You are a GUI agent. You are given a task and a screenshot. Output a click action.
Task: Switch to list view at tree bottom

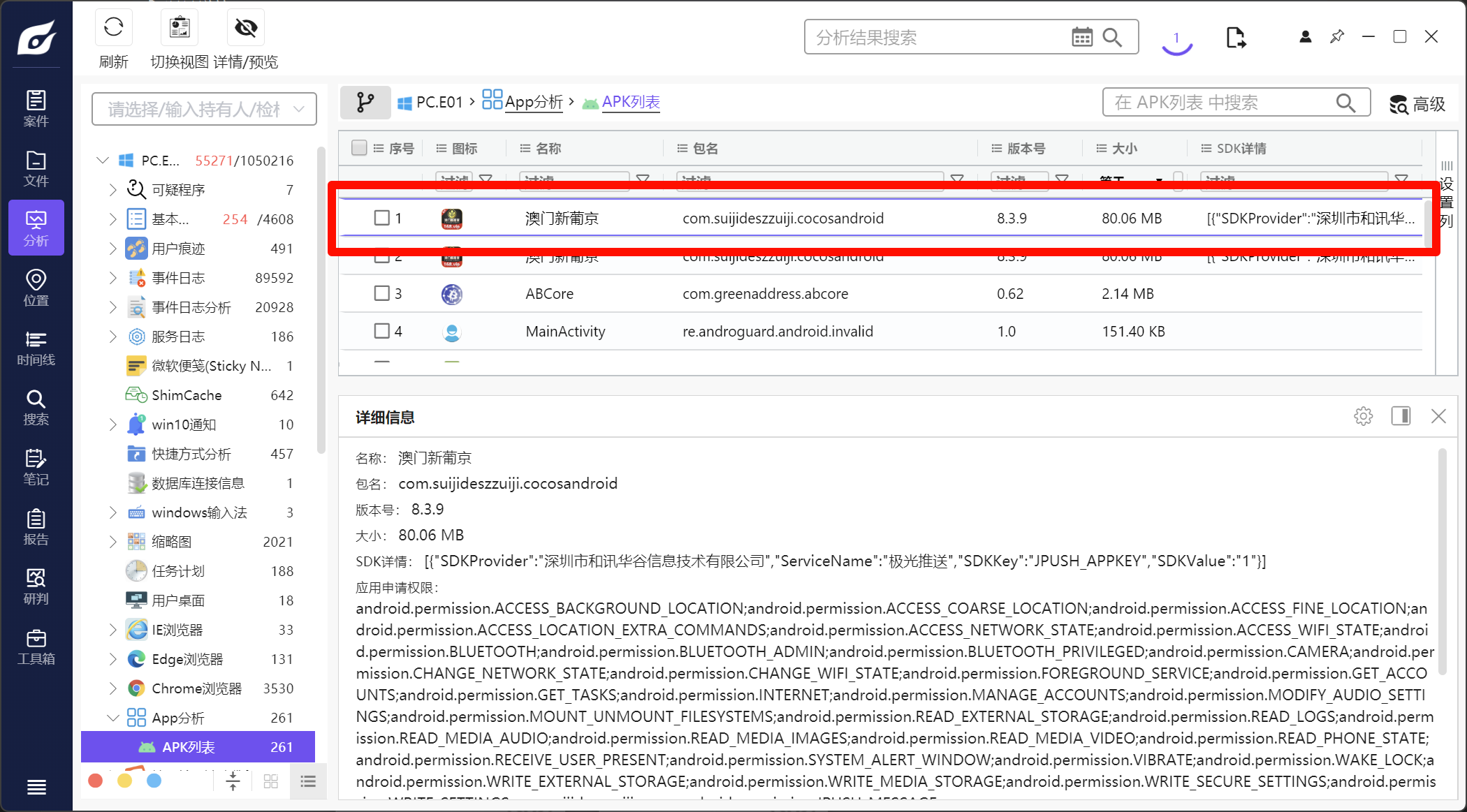click(x=308, y=781)
